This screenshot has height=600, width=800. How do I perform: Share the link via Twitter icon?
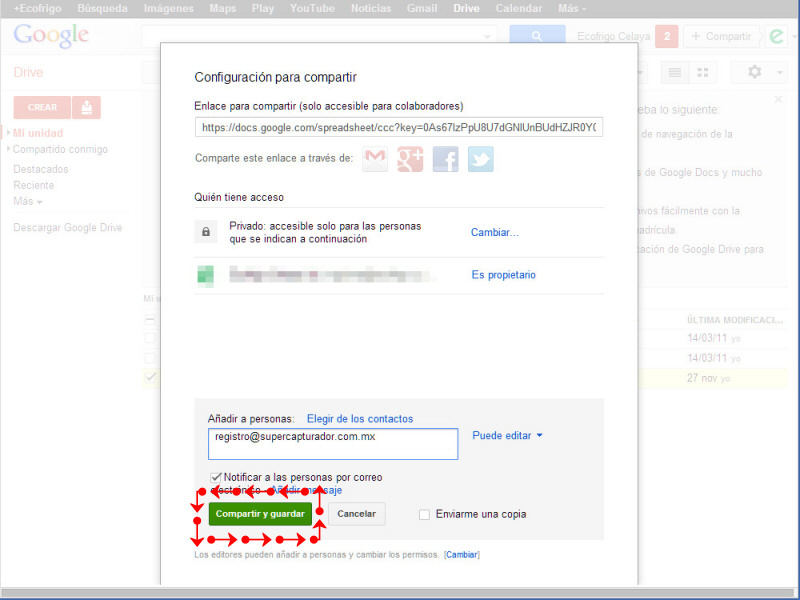(x=481, y=159)
